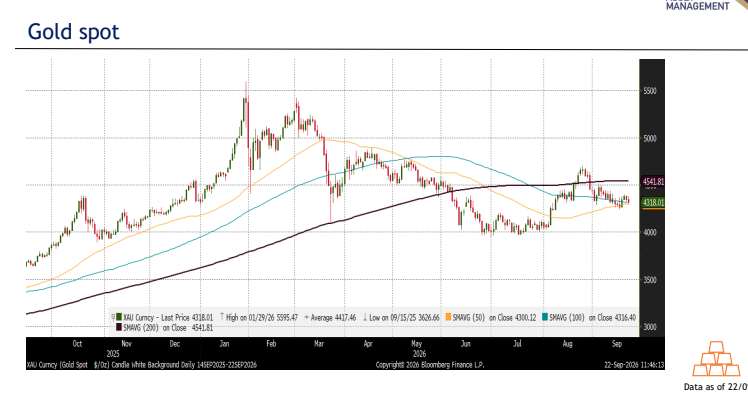
Task: Click the 'SMAVG (100) on Close 4316.40' label
Action: (592, 317)
